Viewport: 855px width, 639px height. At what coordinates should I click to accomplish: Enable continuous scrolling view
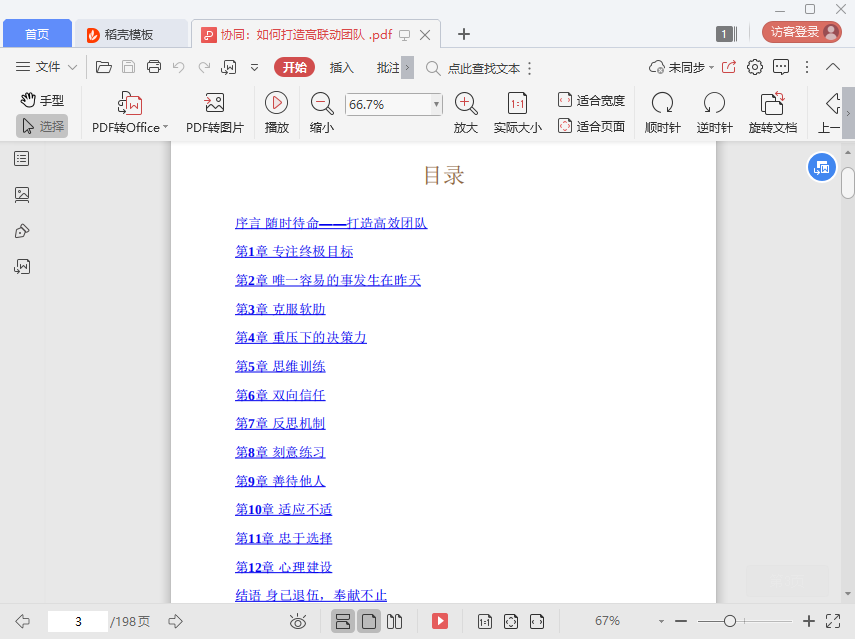[343, 621]
